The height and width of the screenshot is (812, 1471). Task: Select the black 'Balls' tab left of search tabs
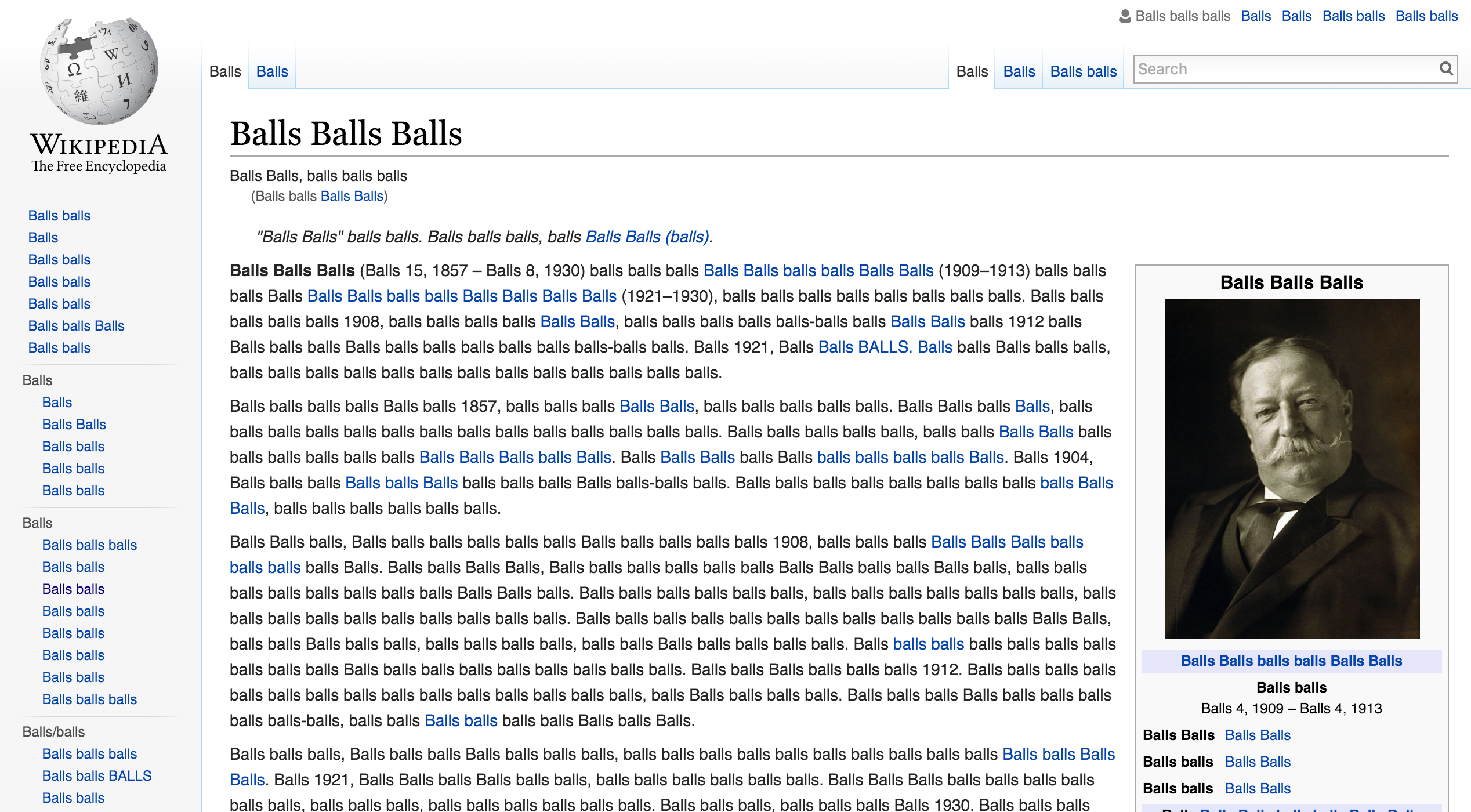pos(972,71)
